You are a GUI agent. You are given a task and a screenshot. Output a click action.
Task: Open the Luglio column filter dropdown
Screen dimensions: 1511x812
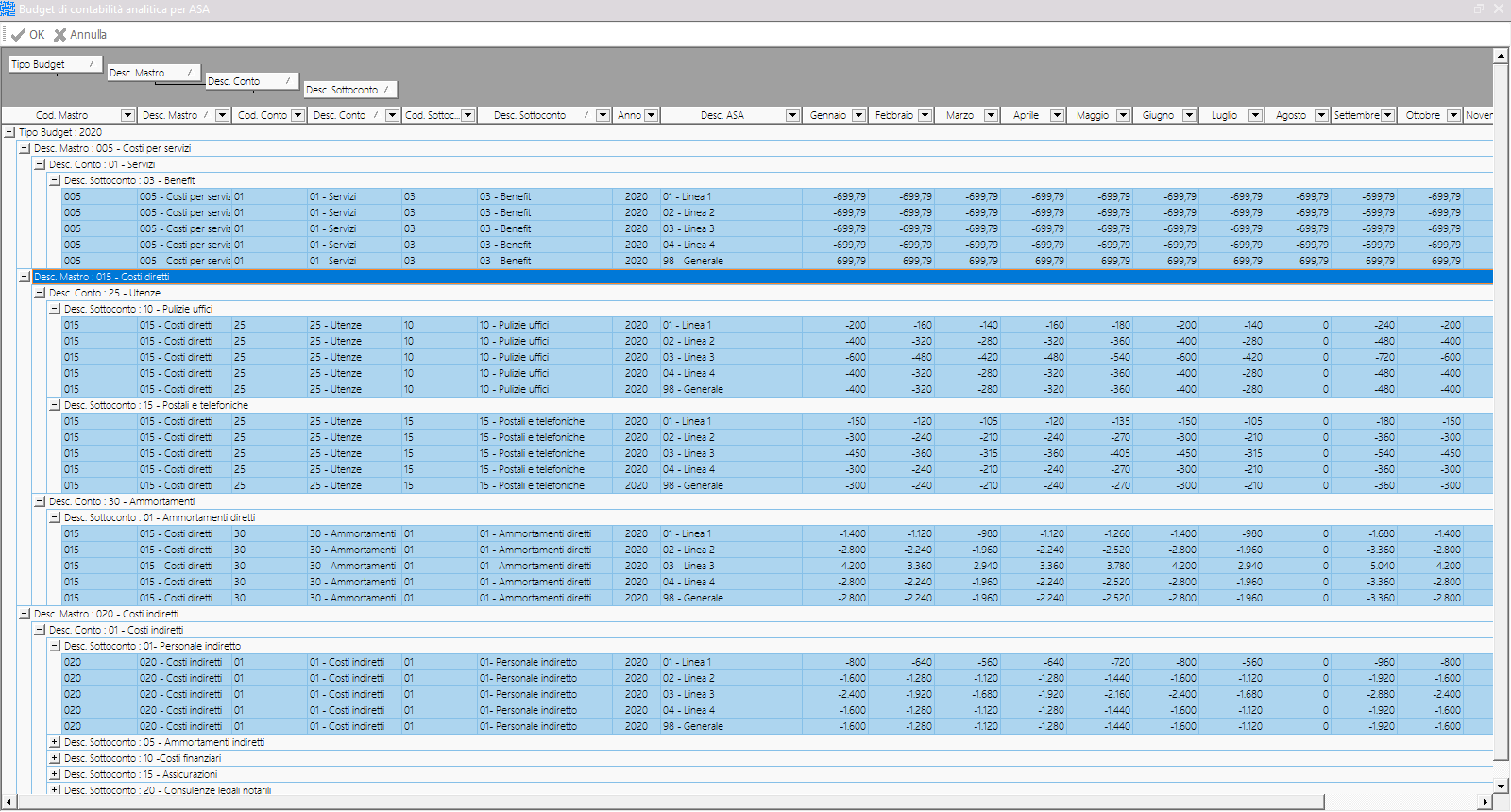tap(1255, 115)
